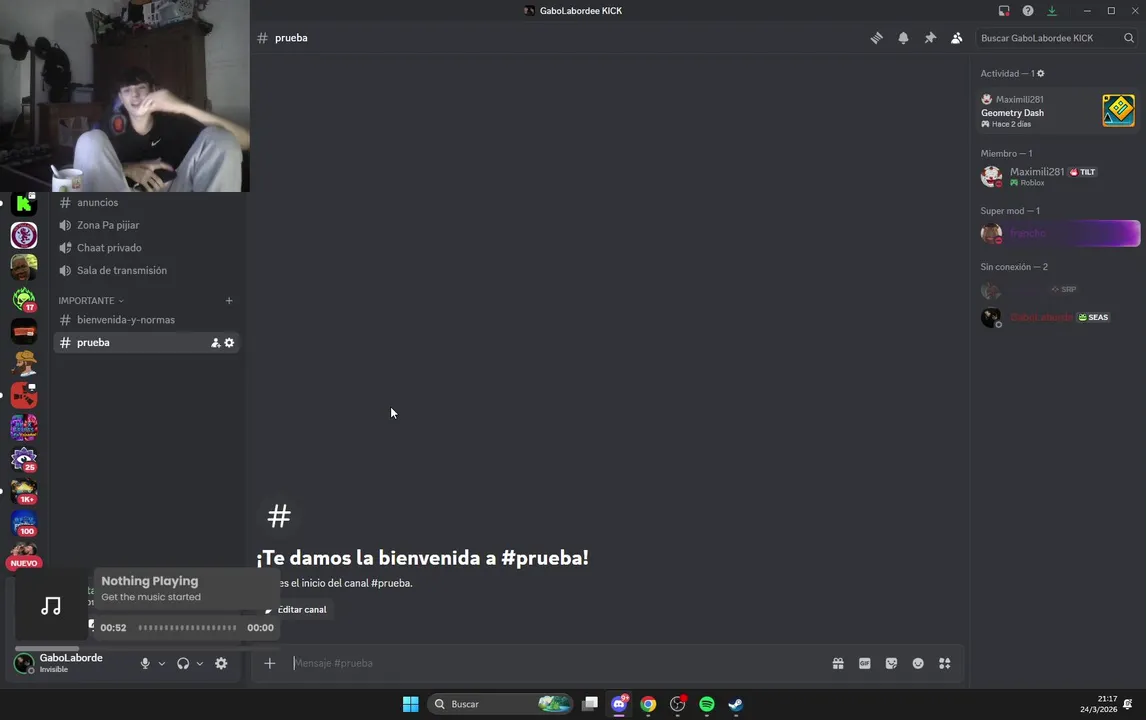Open offline member with SEAS tag
Image resolution: width=1146 pixels, height=720 pixels.
tap(1058, 317)
